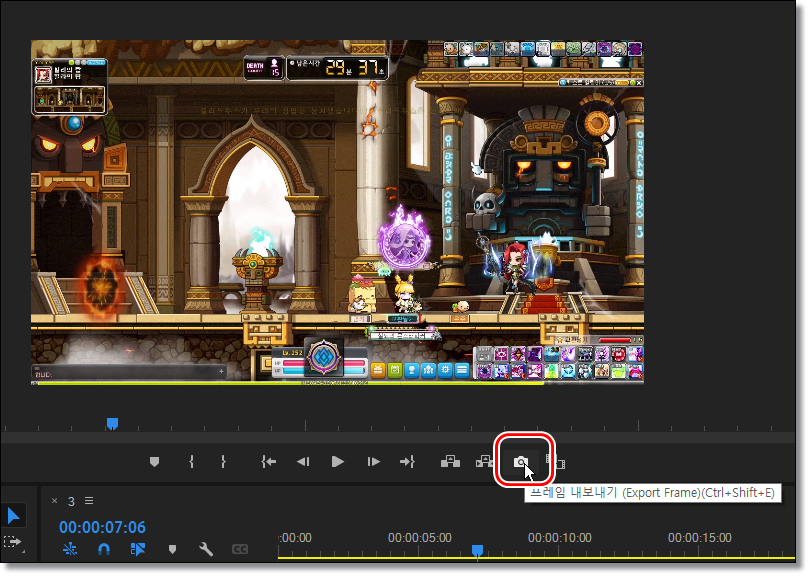Play the sequence in the monitor

(338, 462)
